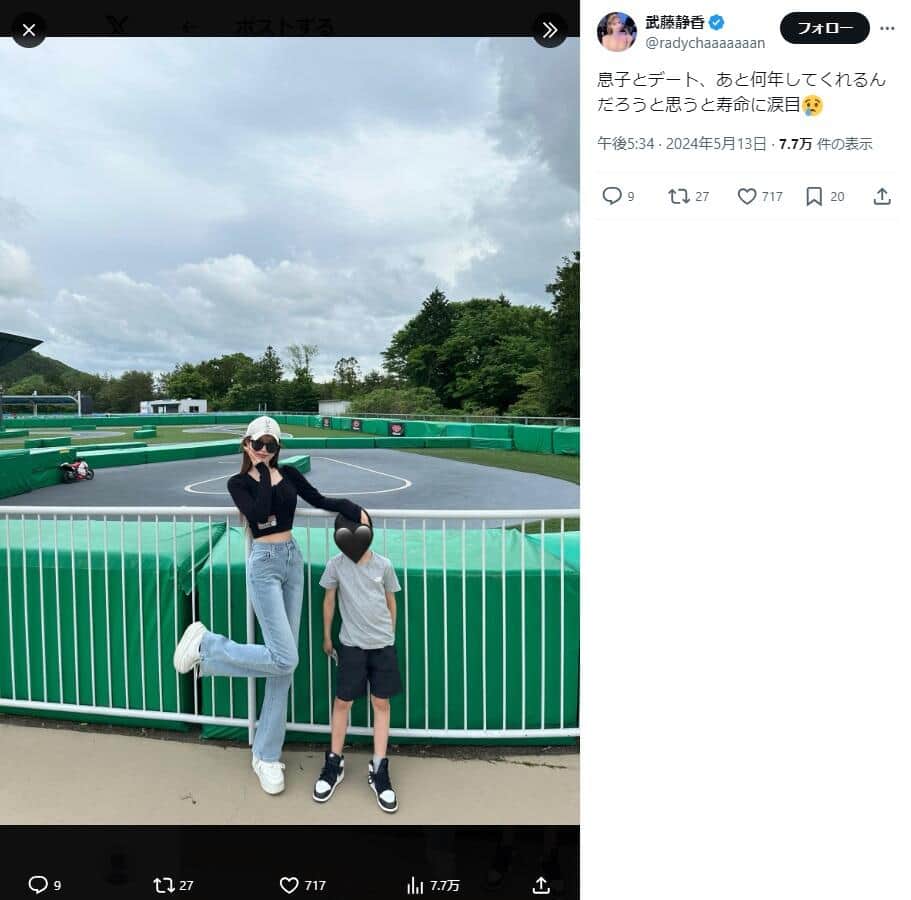
Task: Open the more options ellipsis menu
Action: coord(887,28)
